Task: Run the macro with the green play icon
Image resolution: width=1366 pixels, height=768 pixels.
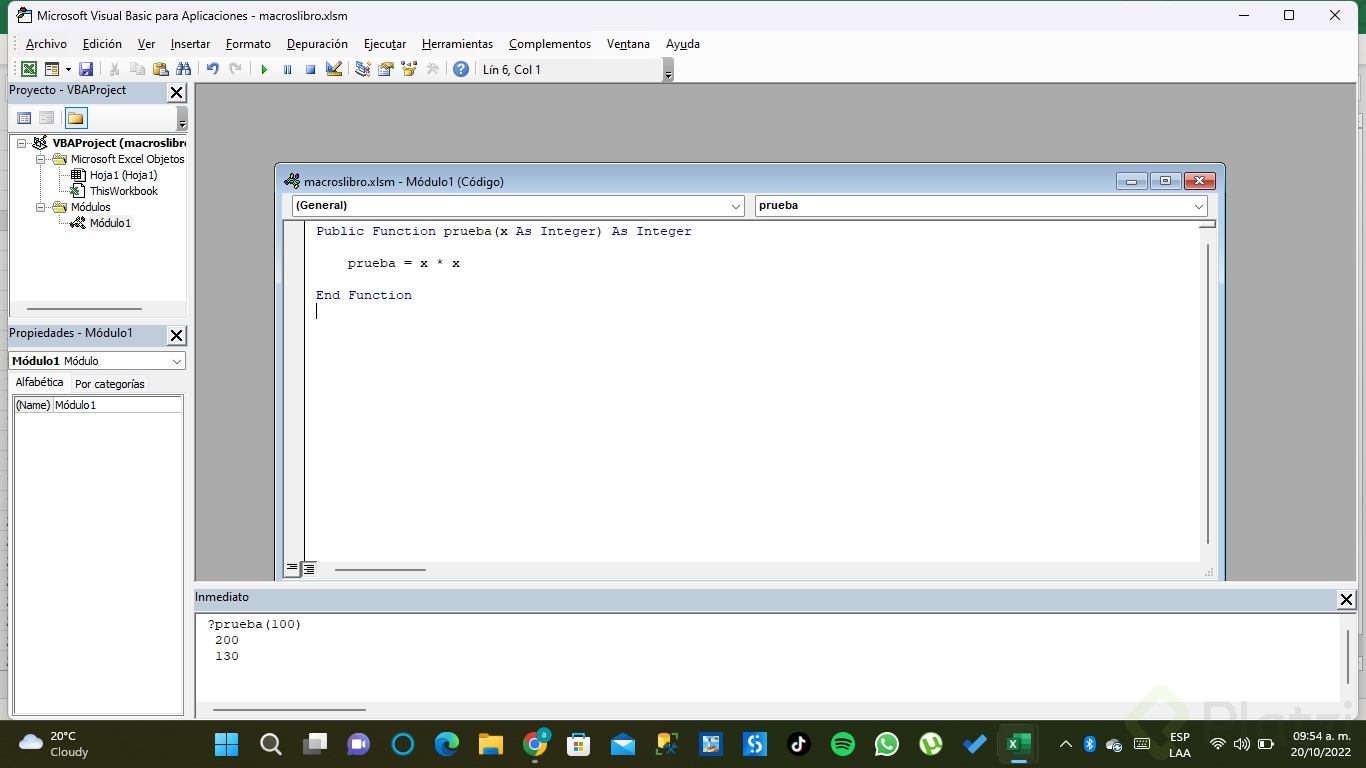Action: pos(264,69)
